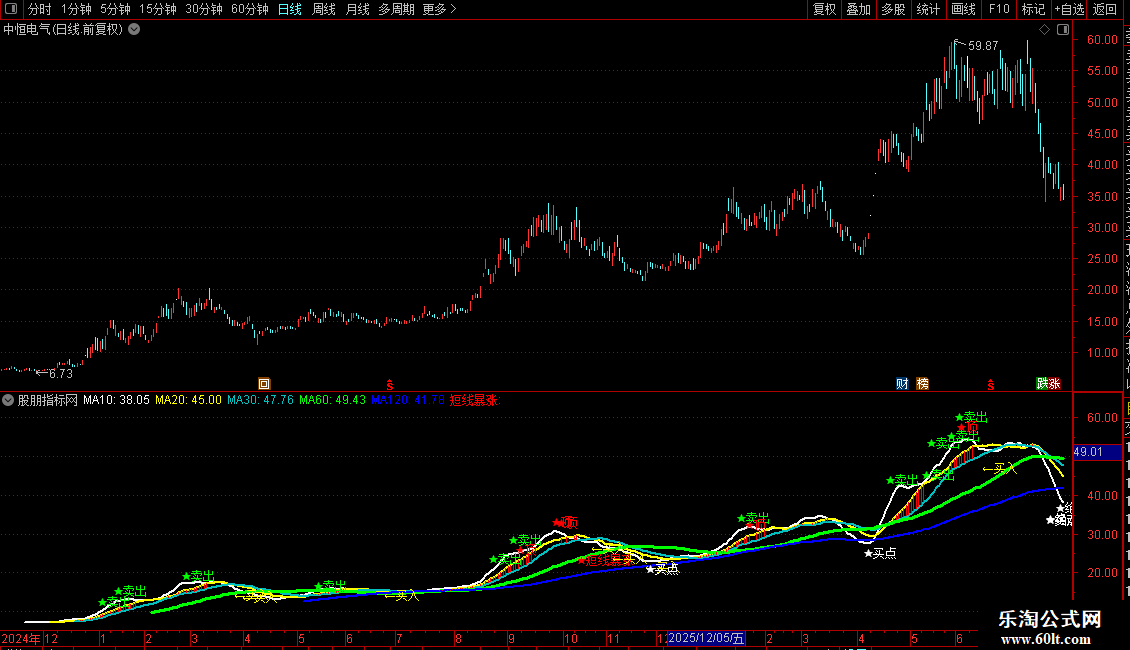The image size is (1130, 650).
Task: Click the 榜 ranking marker icon
Action: coord(922,384)
